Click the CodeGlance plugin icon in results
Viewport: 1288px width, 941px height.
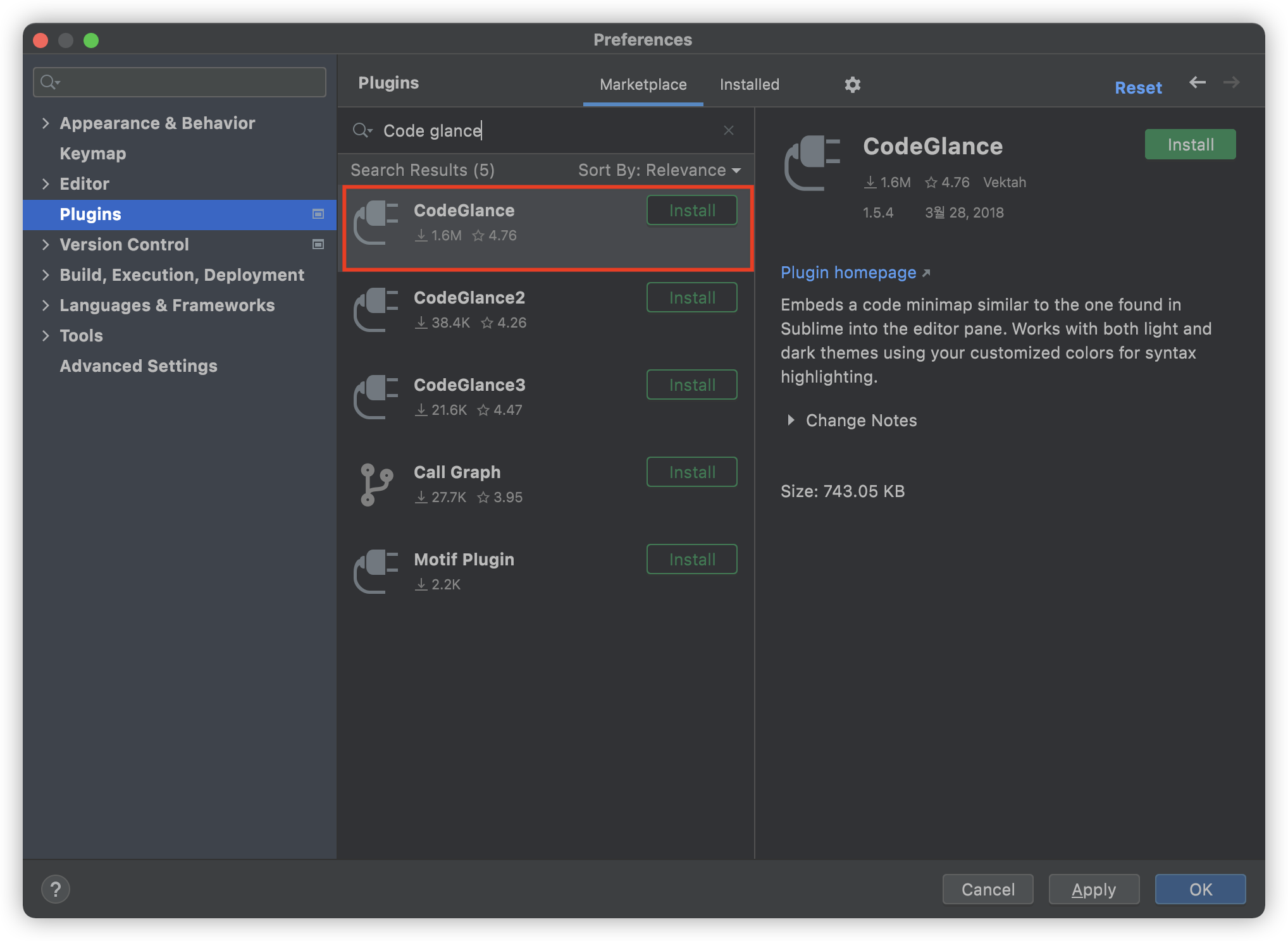pos(376,223)
